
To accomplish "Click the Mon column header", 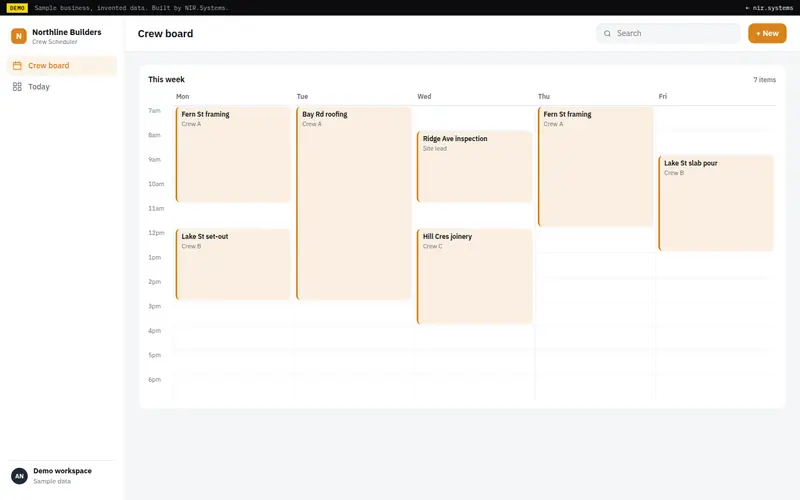I will pos(183,96).
